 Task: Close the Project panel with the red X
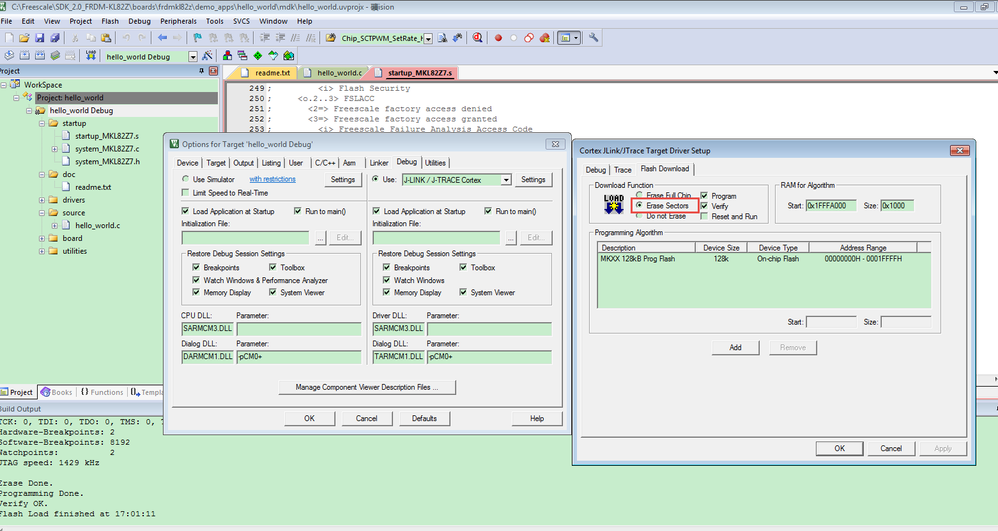click(x=213, y=71)
